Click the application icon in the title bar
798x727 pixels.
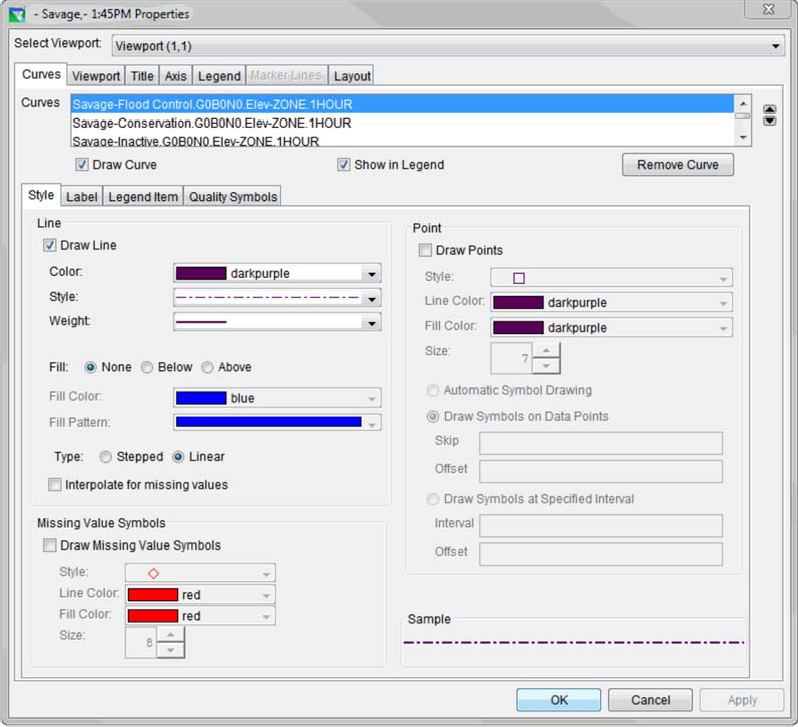pos(17,14)
